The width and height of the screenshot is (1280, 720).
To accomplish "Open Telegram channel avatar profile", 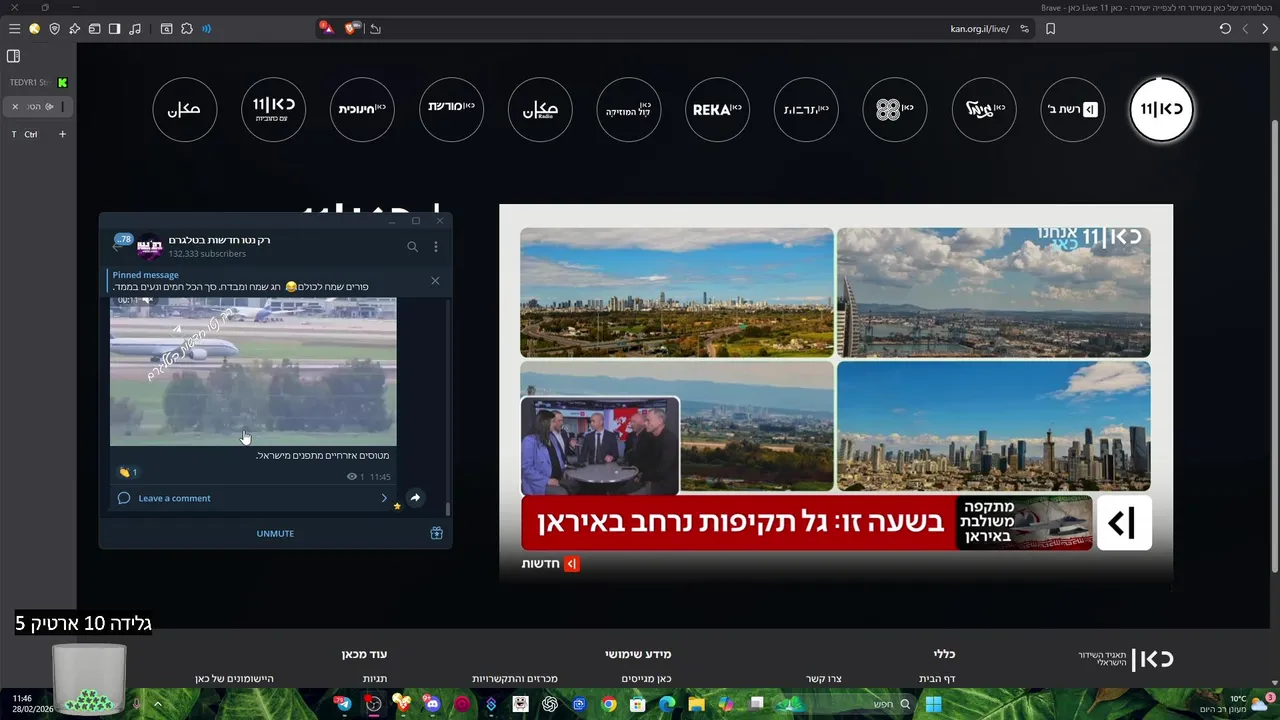I will 149,246.
